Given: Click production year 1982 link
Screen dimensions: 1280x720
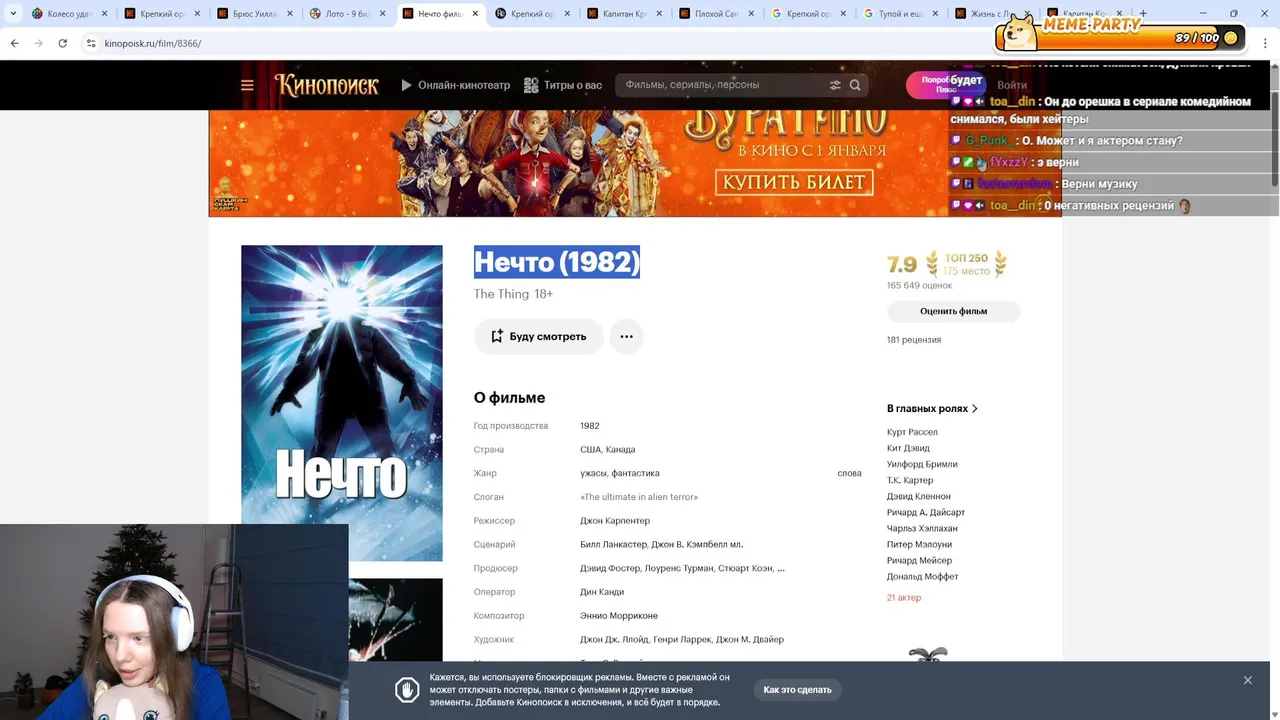Looking at the screenshot, I should click(x=589, y=426).
